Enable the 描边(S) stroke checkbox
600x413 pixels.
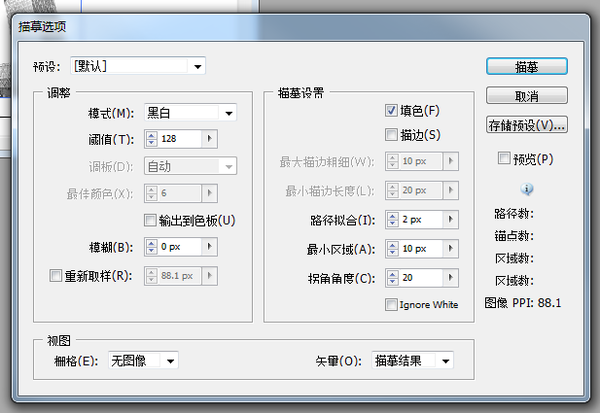tap(391, 135)
